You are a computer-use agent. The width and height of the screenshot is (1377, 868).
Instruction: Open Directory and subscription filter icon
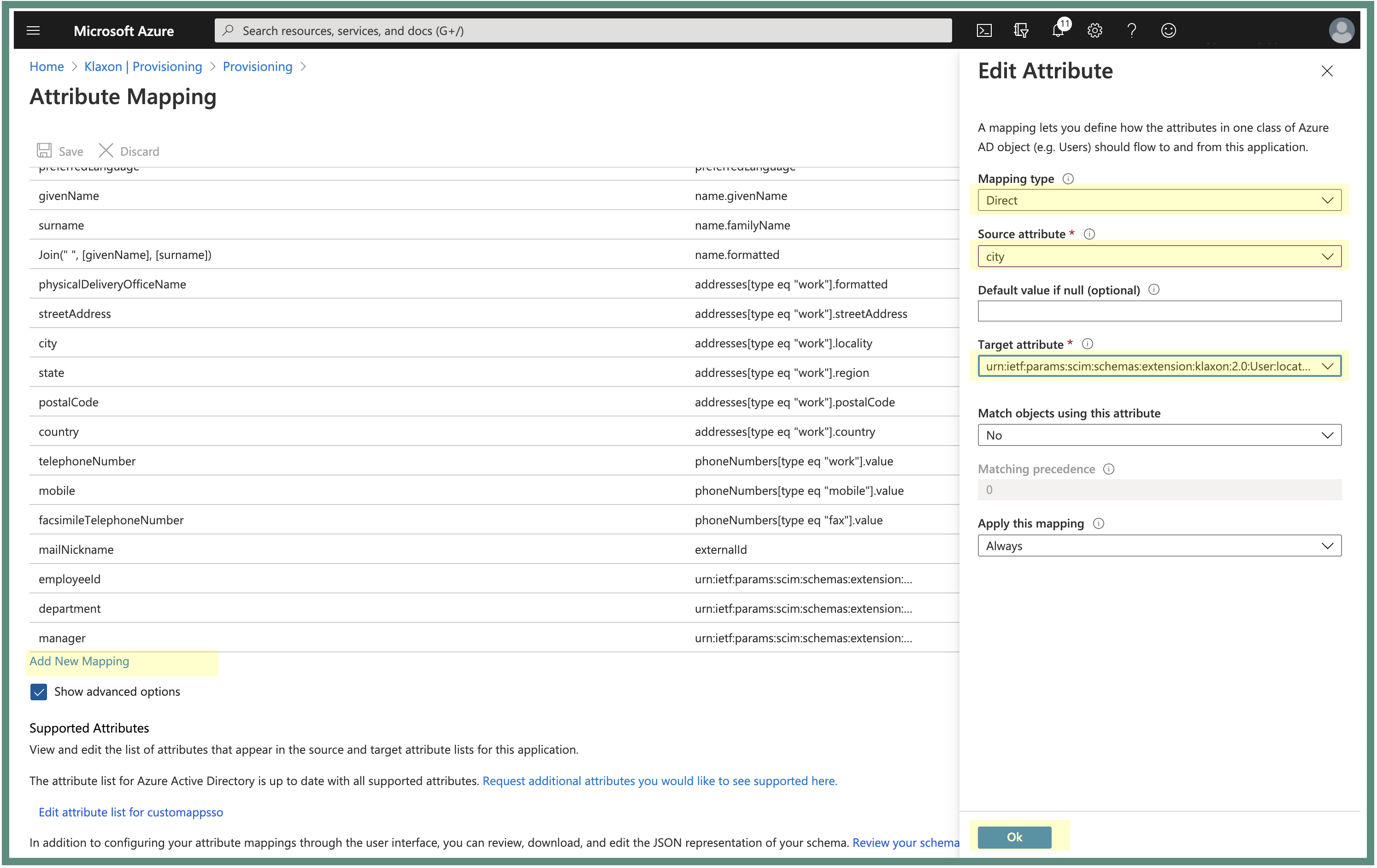1021,30
